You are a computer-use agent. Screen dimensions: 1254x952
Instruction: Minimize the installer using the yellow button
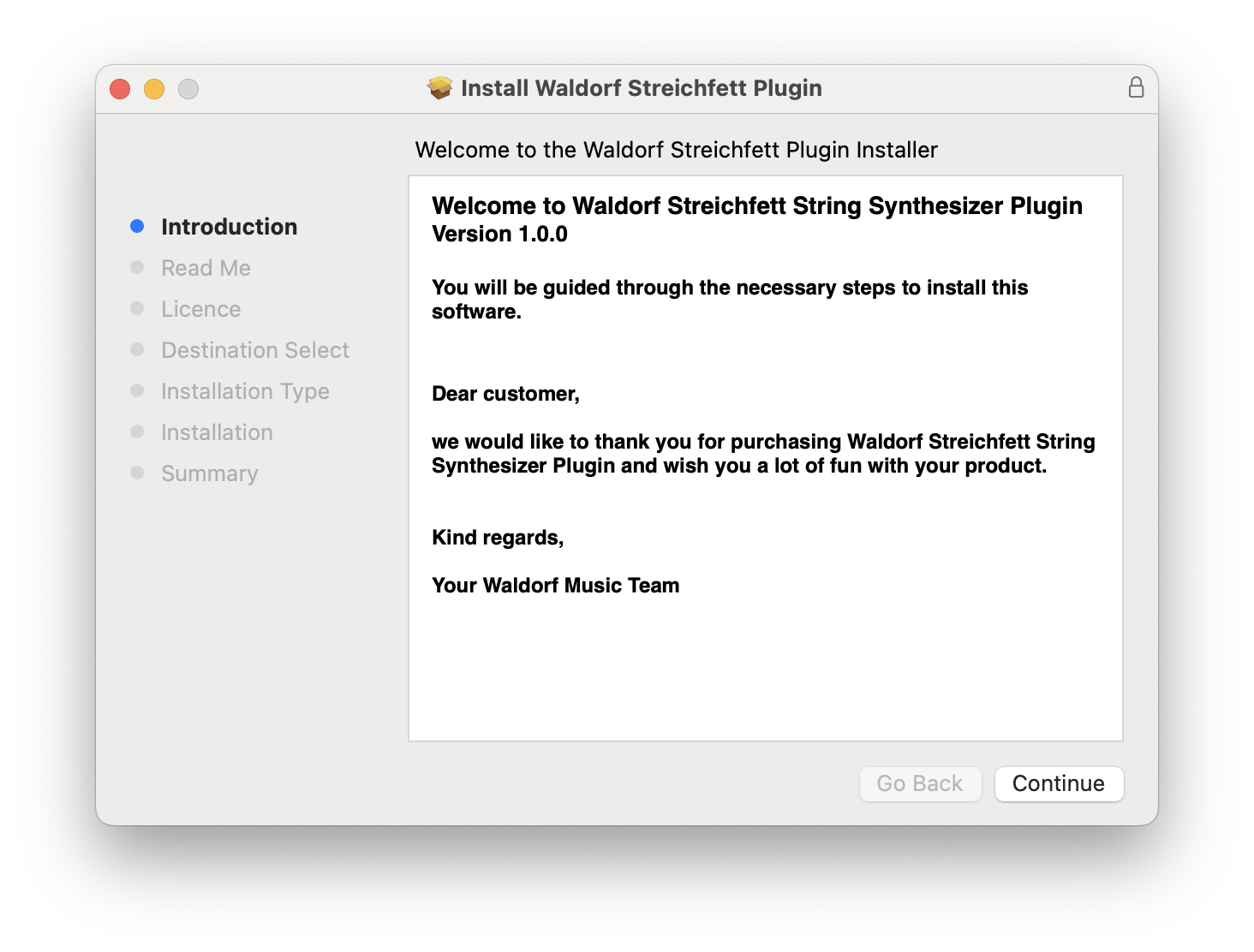tap(154, 89)
